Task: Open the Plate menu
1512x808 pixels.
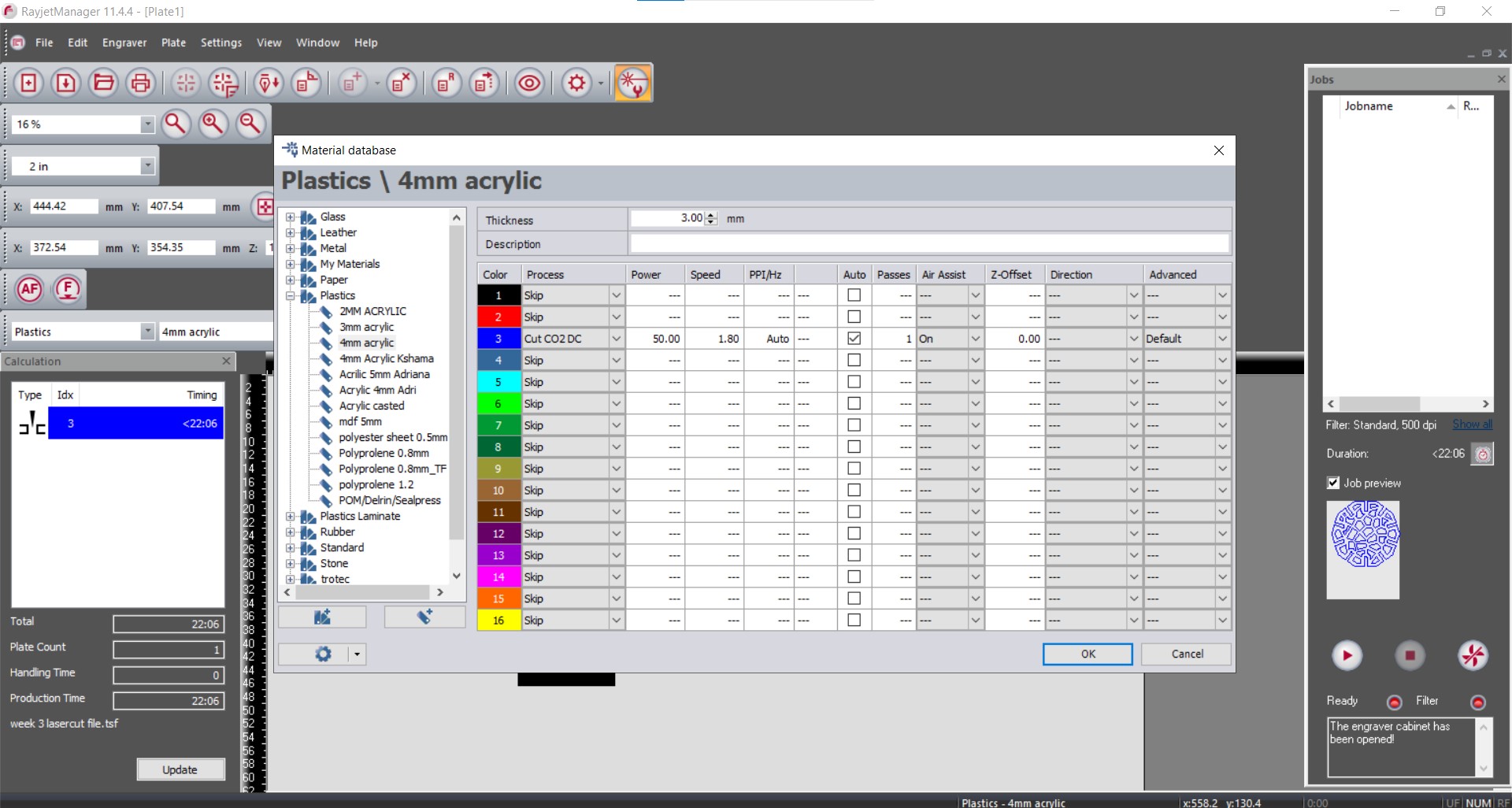Action: (x=173, y=43)
